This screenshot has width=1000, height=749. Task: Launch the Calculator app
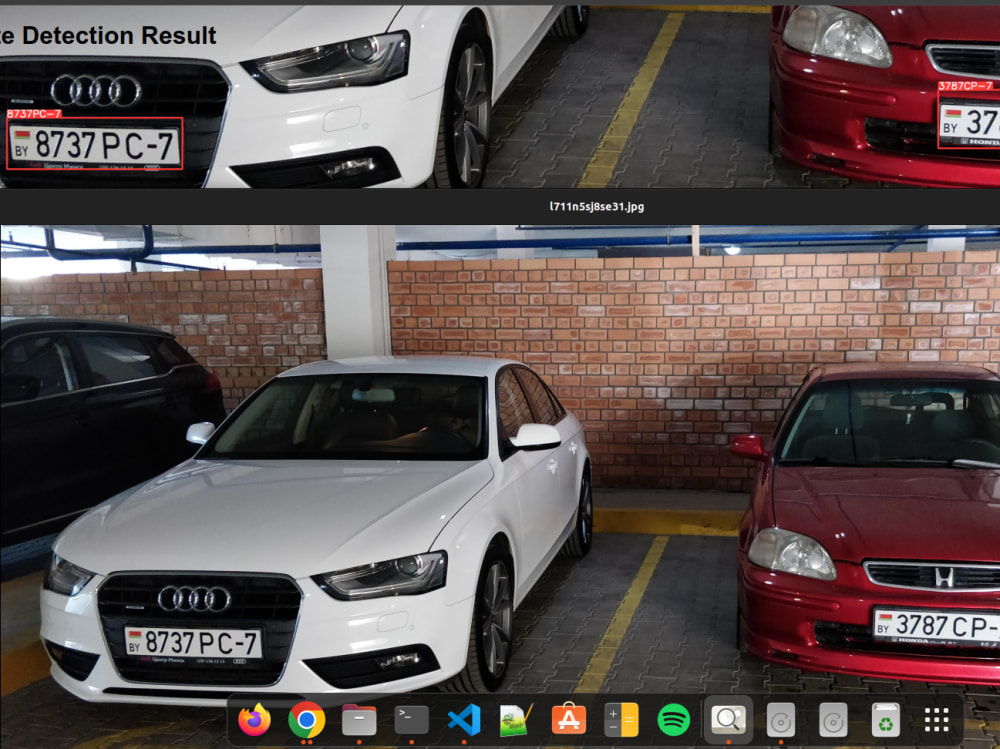pyautogui.click(x=621, y=720)
